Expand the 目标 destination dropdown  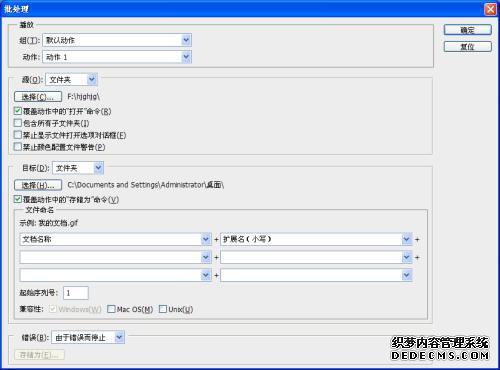[x=78, y=168]
